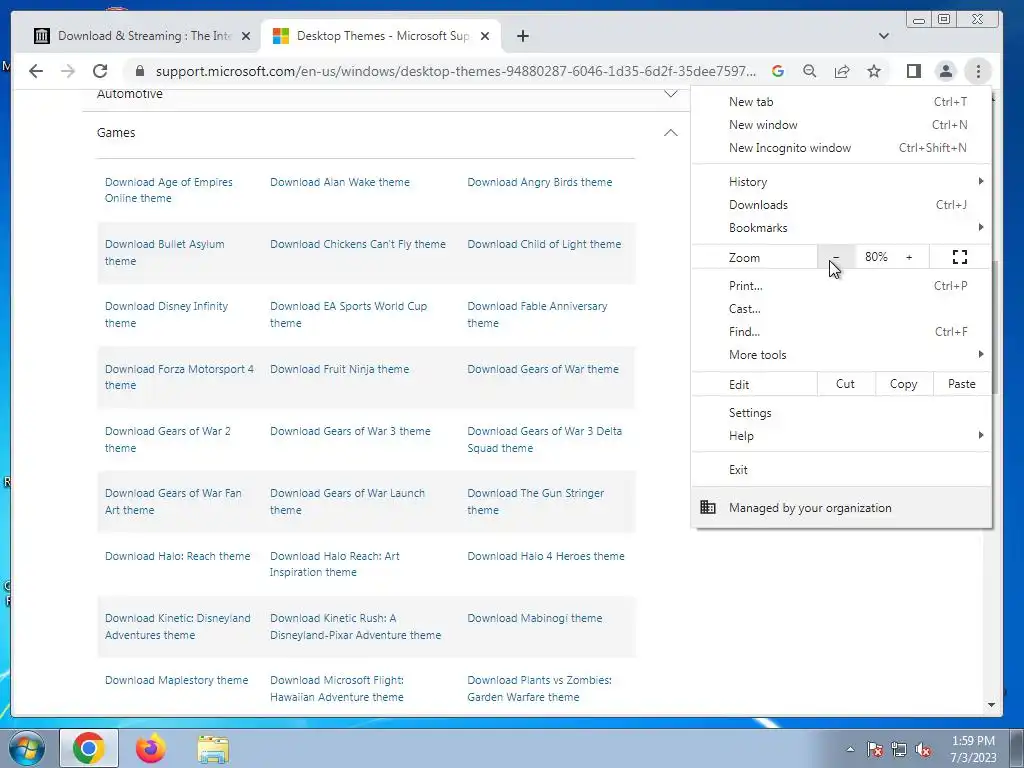Image resolution: width=1024 pixels, height=768 pixels.
Task: Open Download Bullet Asylum theme link
Action: tap(165, 252)
